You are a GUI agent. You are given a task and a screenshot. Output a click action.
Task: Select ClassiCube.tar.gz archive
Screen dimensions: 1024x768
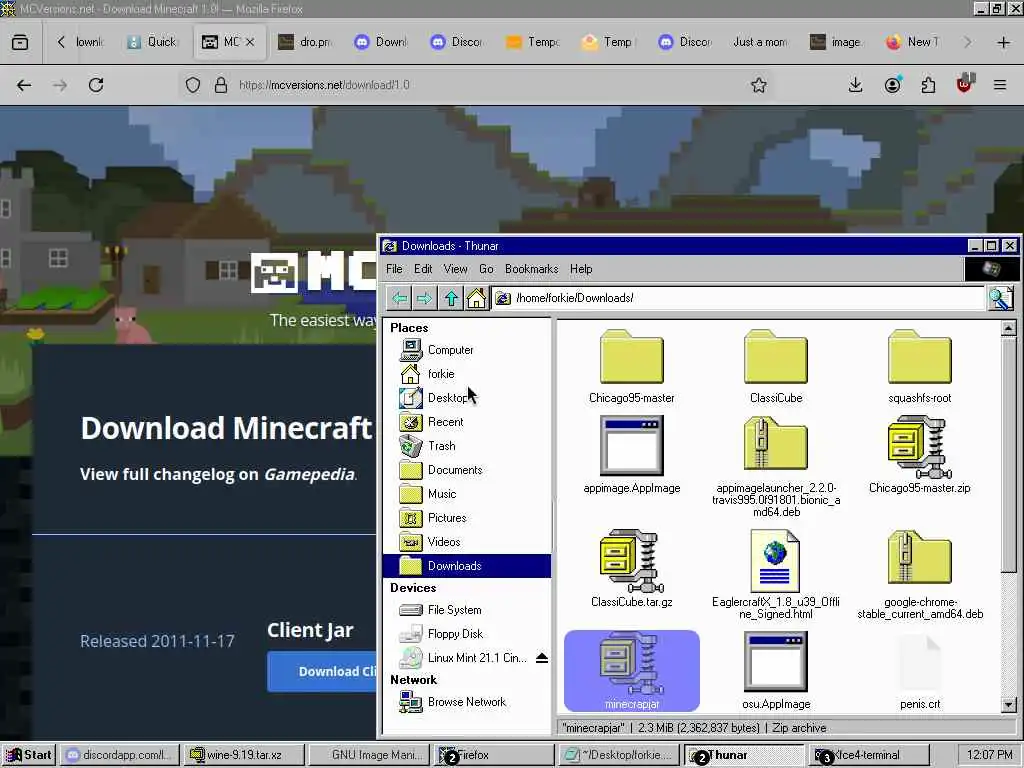coord(632,561)
